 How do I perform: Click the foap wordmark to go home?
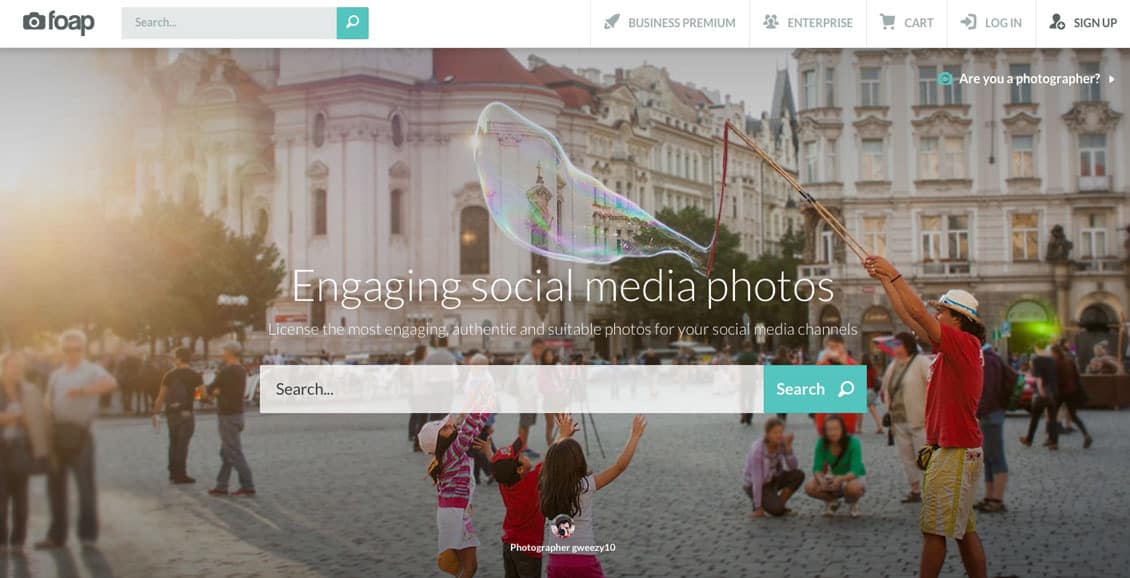click(x=71, y=22)
